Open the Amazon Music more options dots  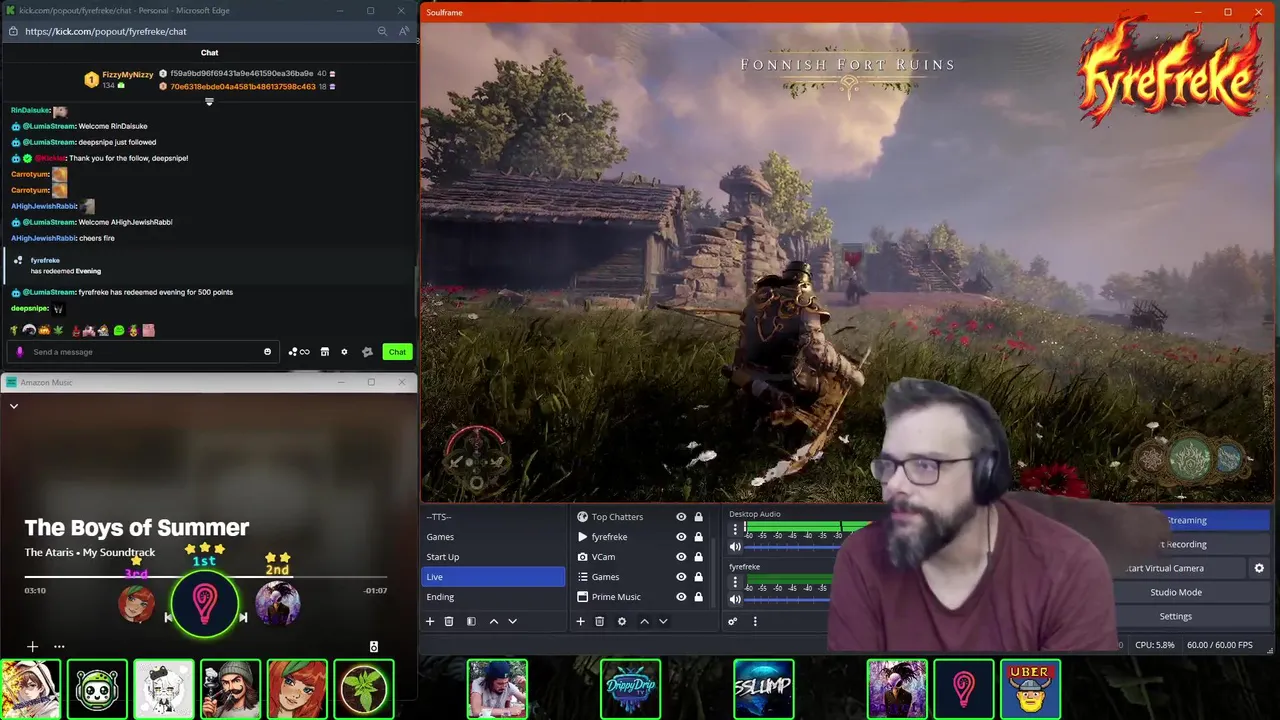pos(59,646)
